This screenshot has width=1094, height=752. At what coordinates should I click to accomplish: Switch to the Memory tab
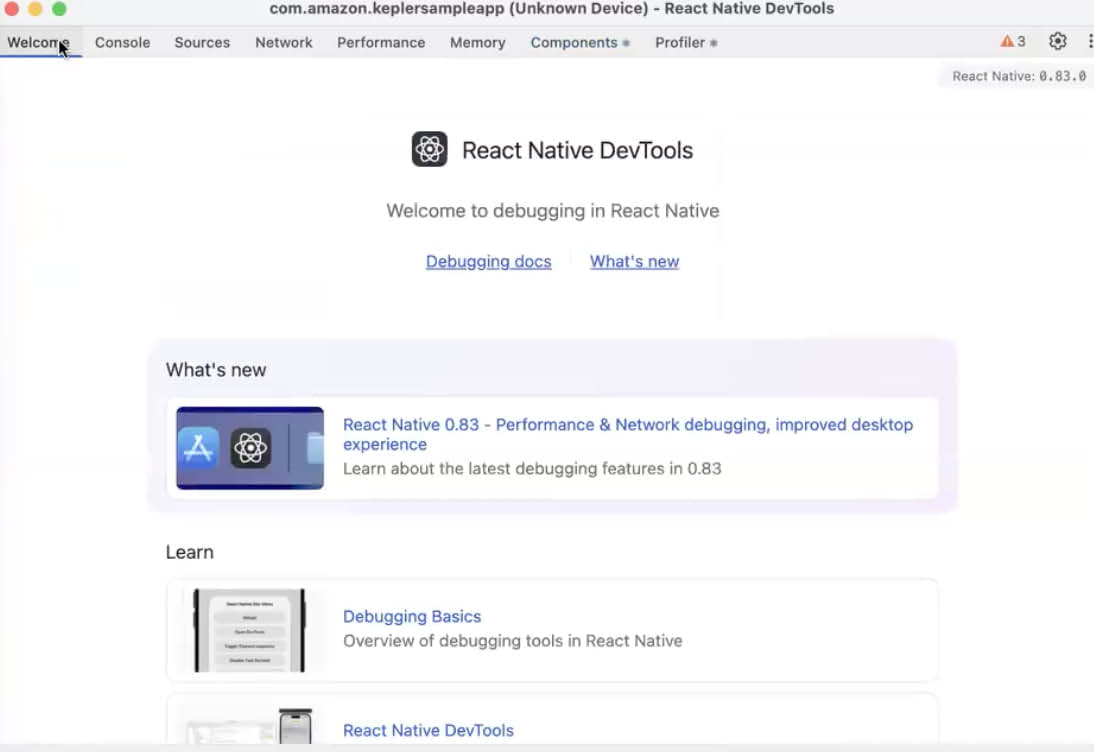click(x=477, y=43)
